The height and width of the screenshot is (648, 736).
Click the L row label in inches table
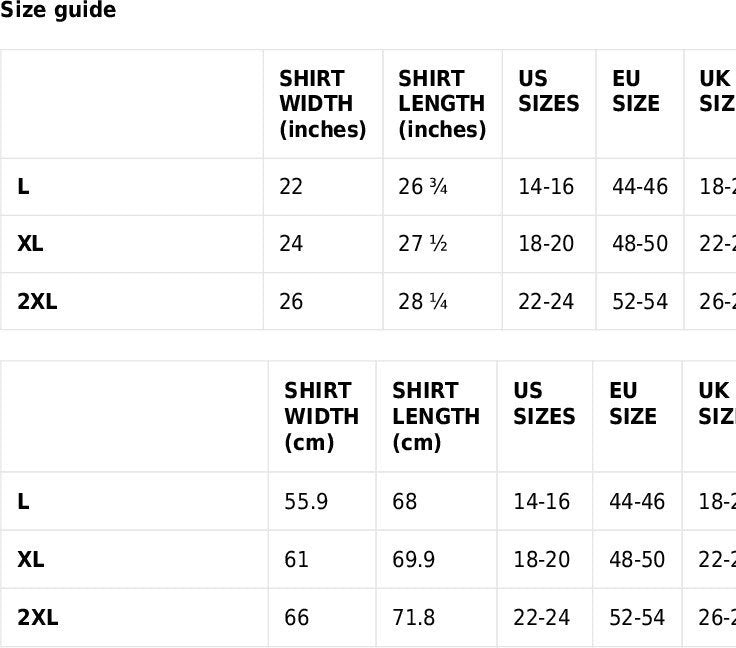pyautogui.click(x=23, y=187)
